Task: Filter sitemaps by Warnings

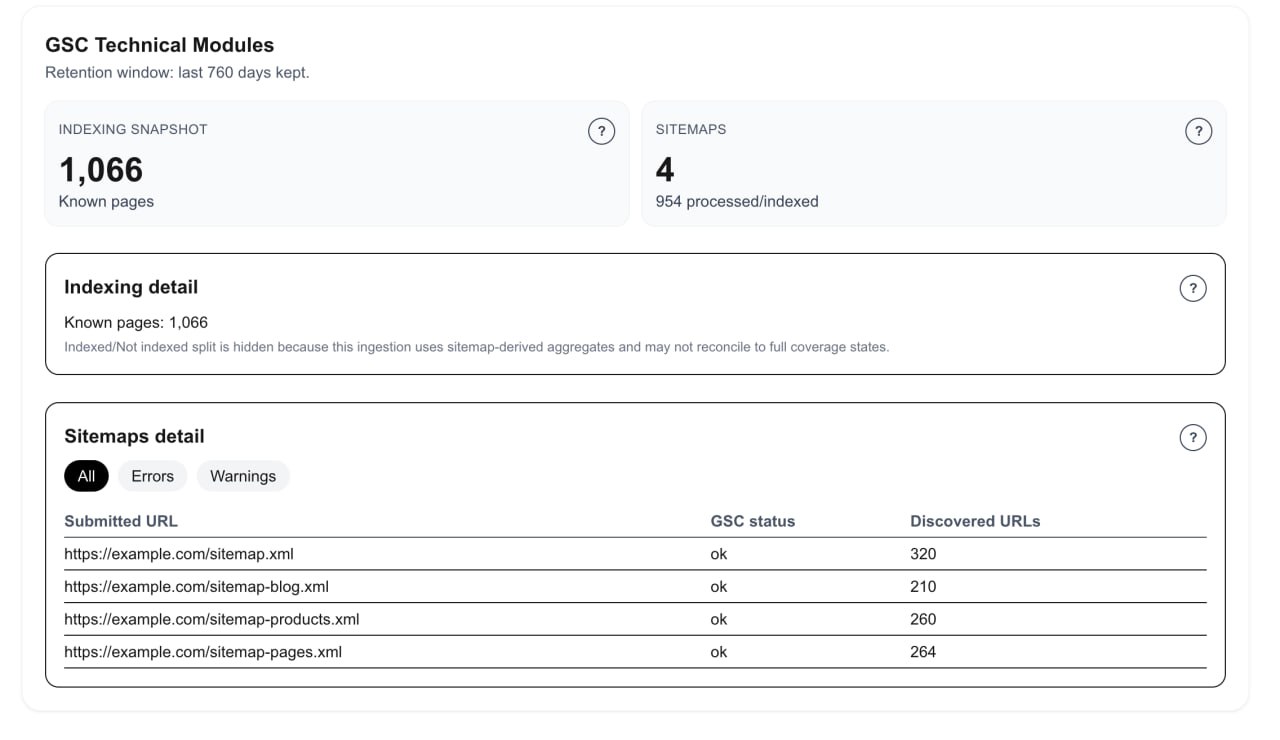Action: [243, 476]
